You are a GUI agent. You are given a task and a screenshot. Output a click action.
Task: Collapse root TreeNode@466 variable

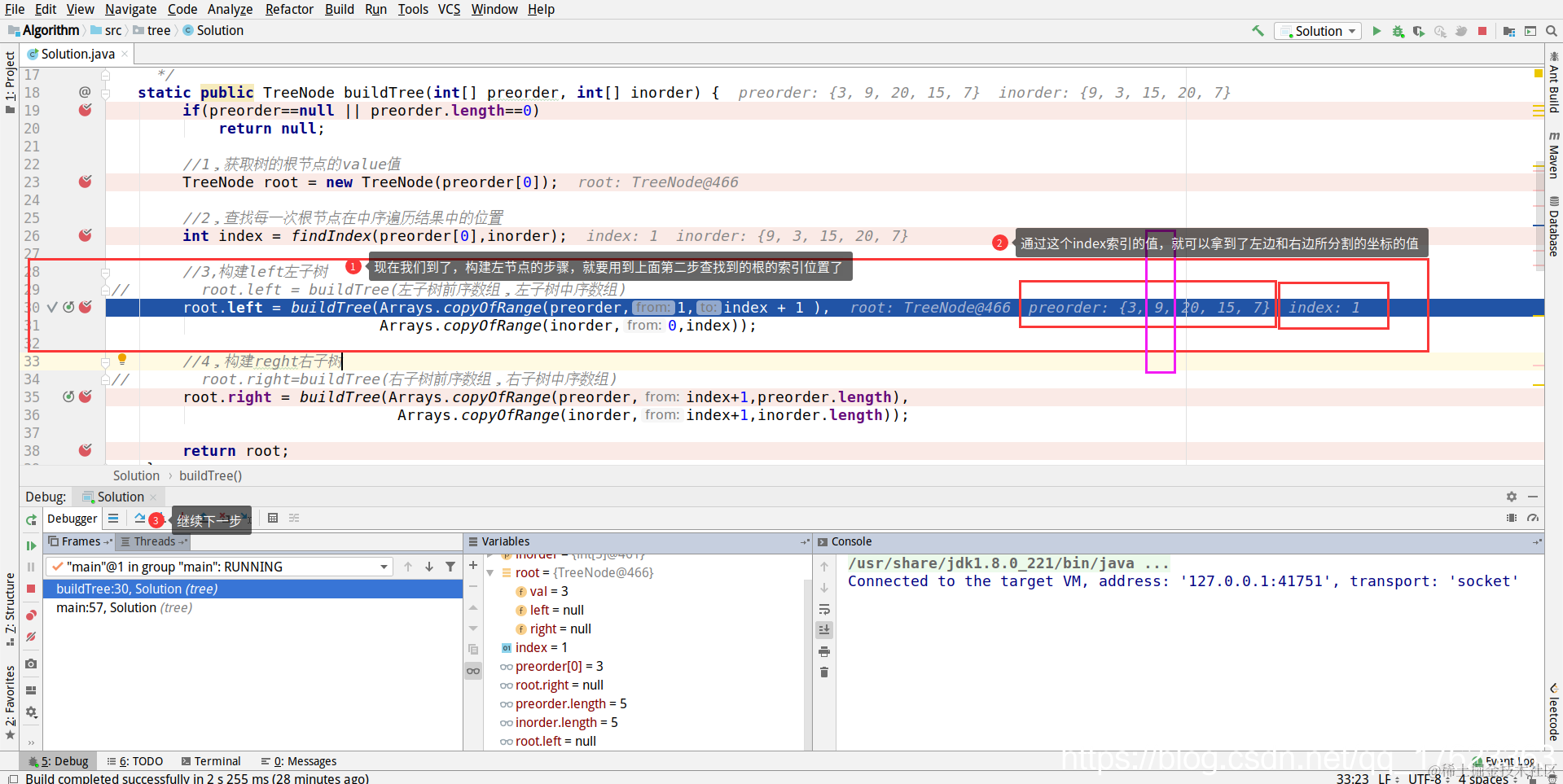[x=490, y=573]
